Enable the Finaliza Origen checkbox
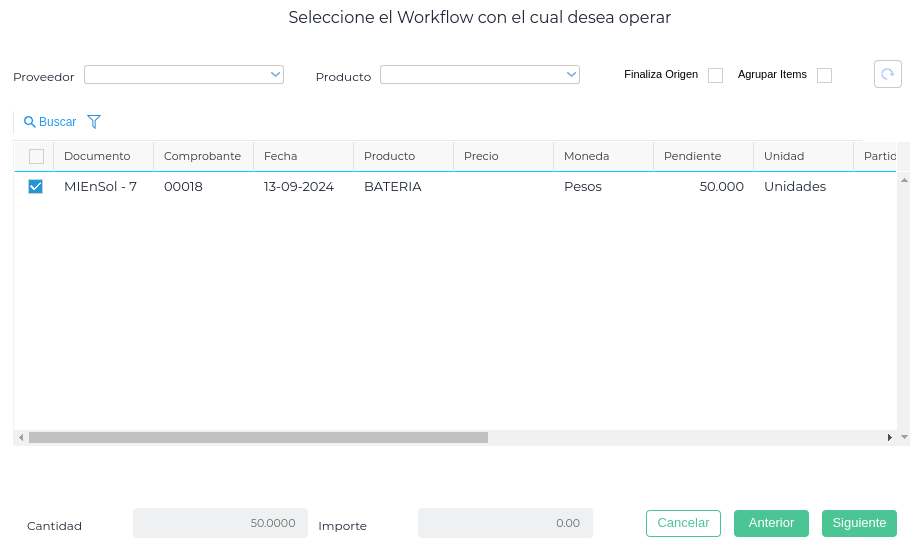The height and width of the screenshot is (552, 910). coord(715,75)
